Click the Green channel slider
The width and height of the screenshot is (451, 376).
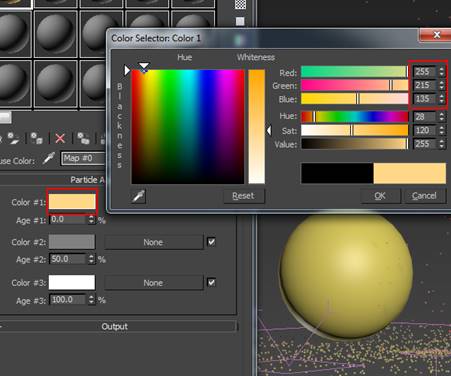(x=355, y=85)
